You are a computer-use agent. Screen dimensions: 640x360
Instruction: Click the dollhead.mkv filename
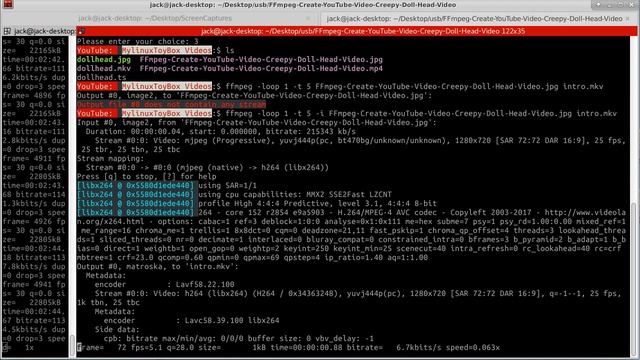click(104, 69)
